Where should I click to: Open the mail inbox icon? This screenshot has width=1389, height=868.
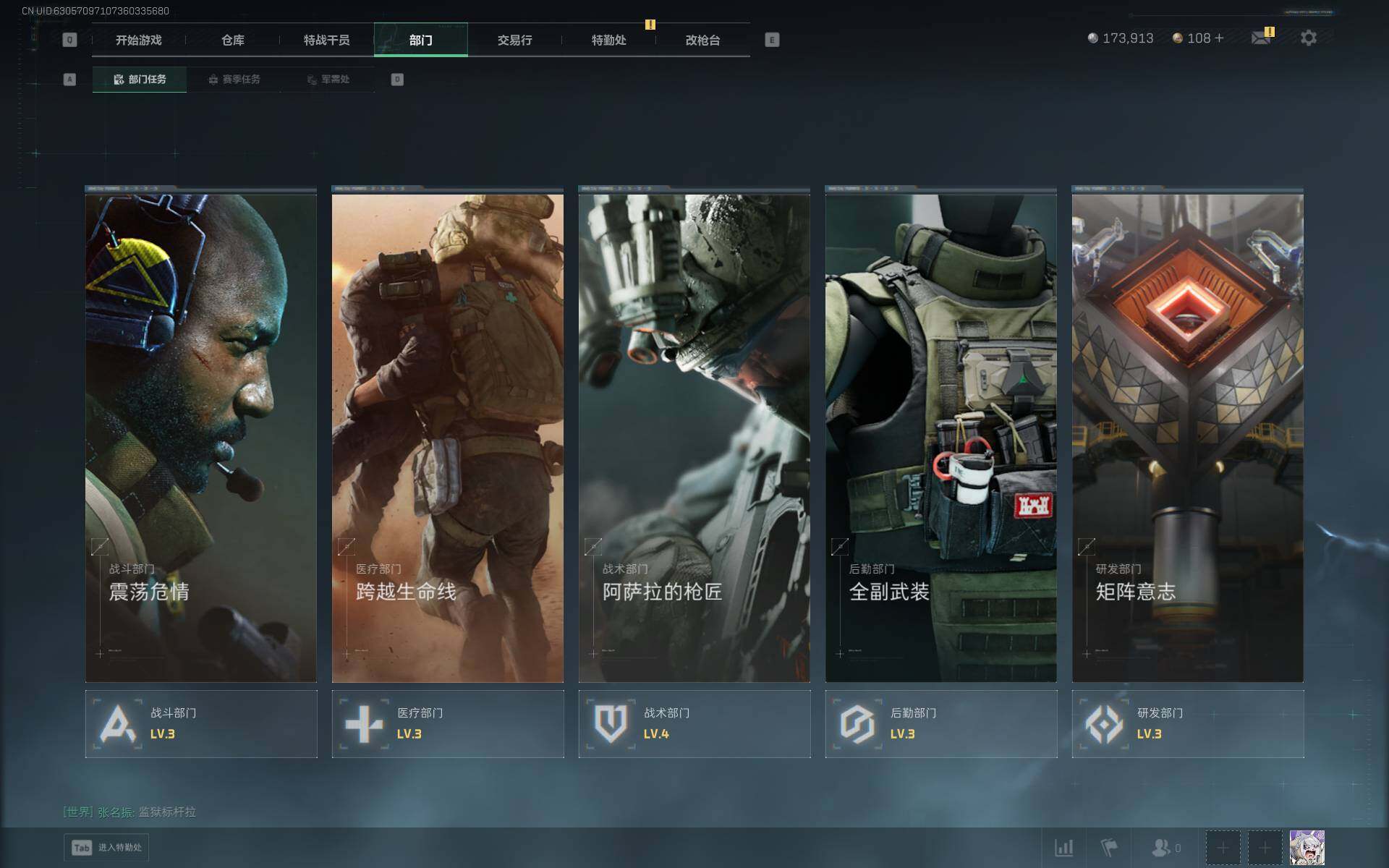click(x=1261, y=38)
